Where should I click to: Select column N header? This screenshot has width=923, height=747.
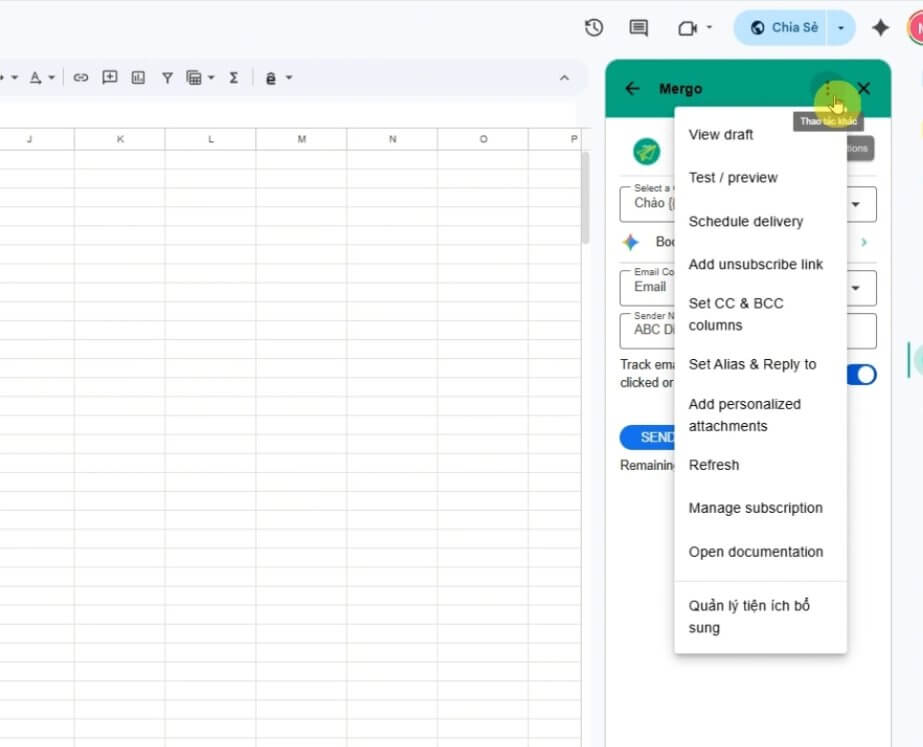[392, 139]
